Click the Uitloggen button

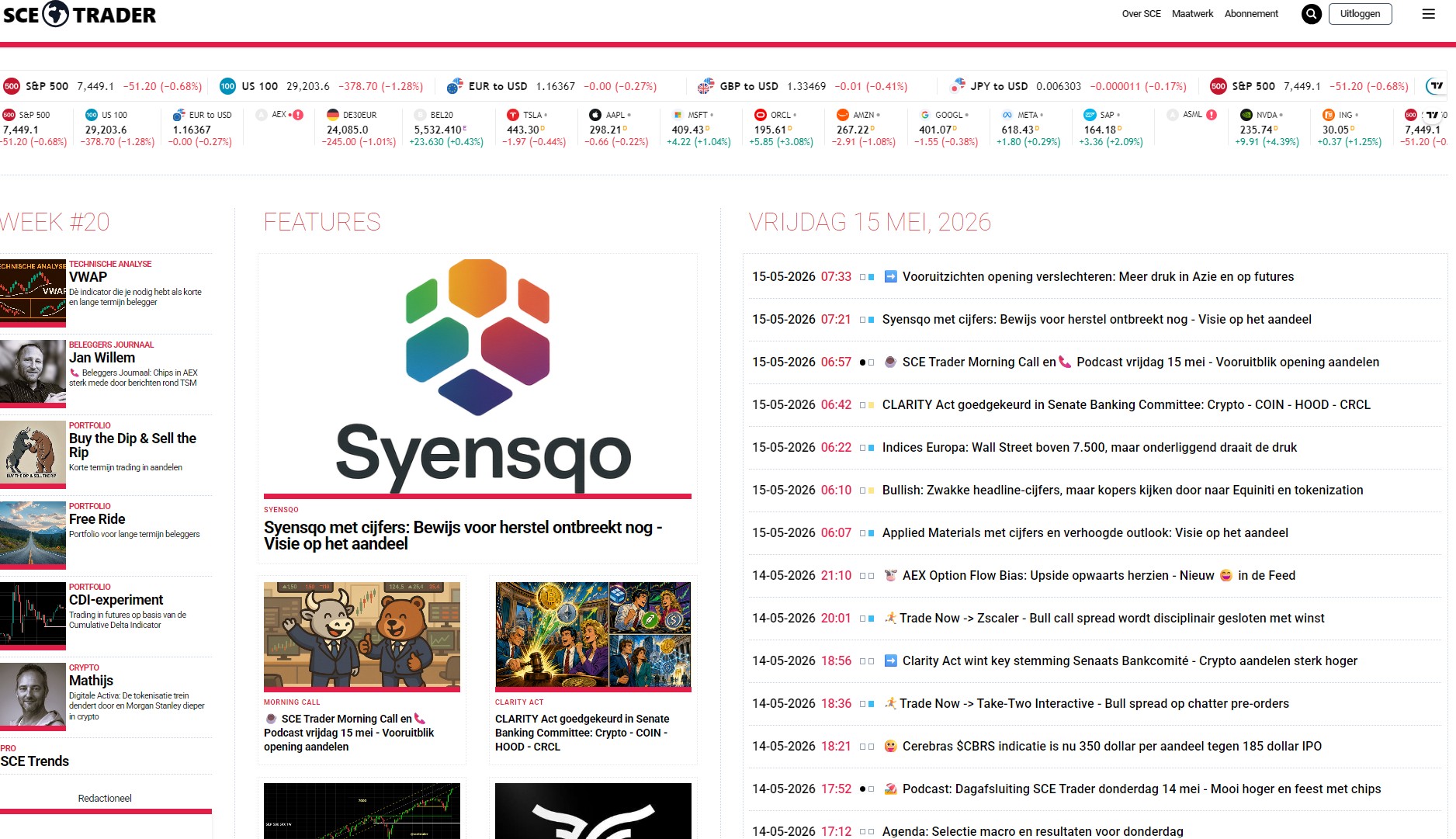click(1360, 14)
